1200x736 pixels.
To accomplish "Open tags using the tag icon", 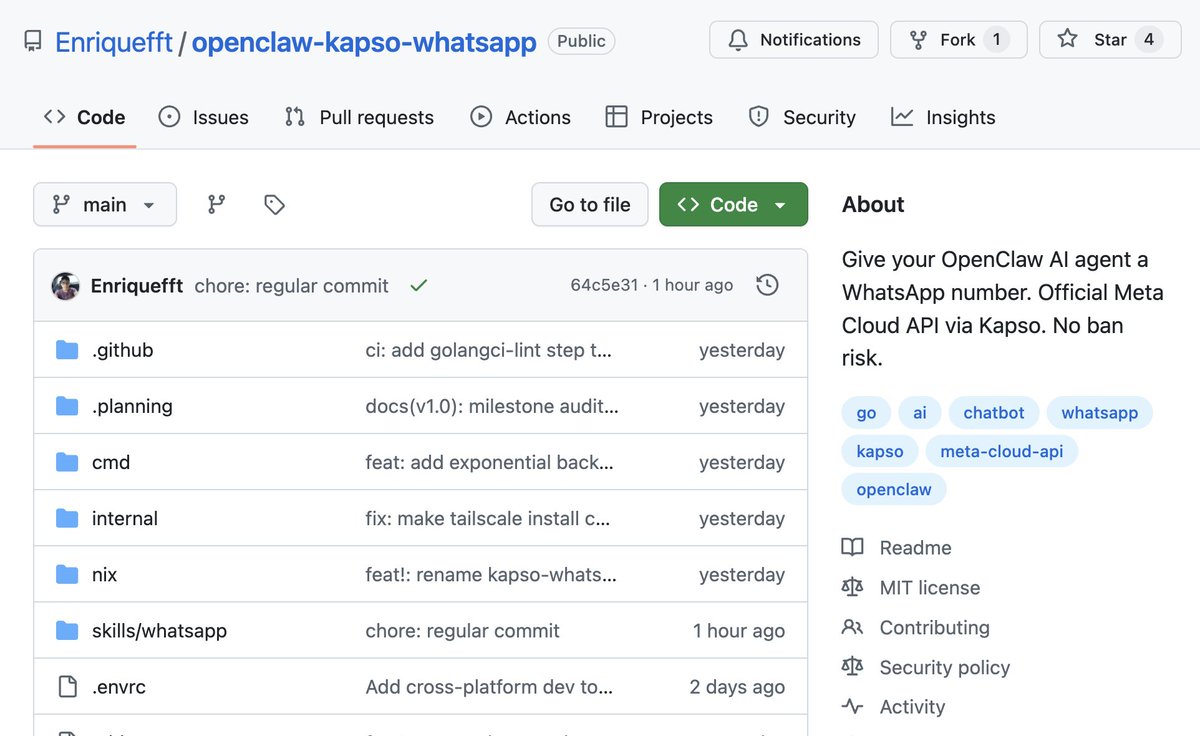I will tap(274, 204).
